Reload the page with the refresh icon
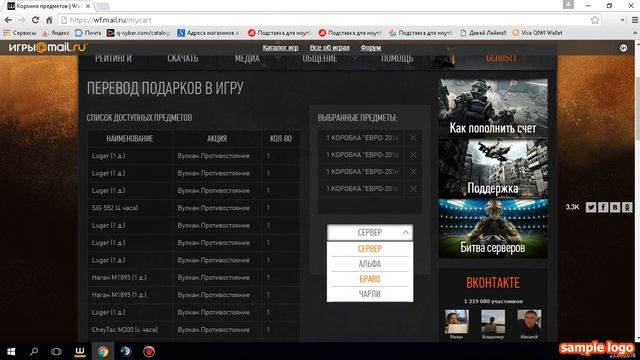640x360 pixels. click(36, 20)
